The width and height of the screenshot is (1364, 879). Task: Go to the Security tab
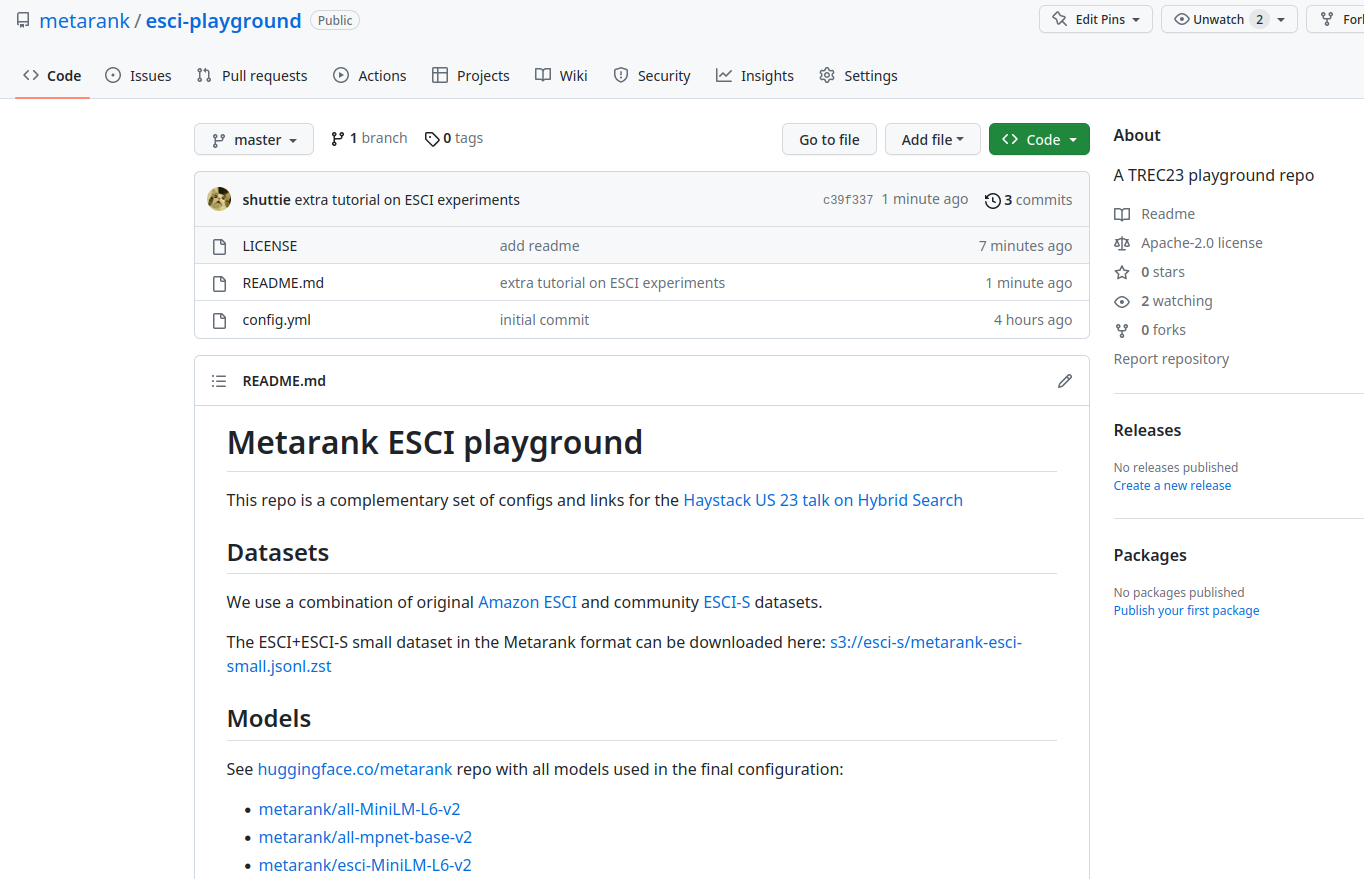coord(652,75)
